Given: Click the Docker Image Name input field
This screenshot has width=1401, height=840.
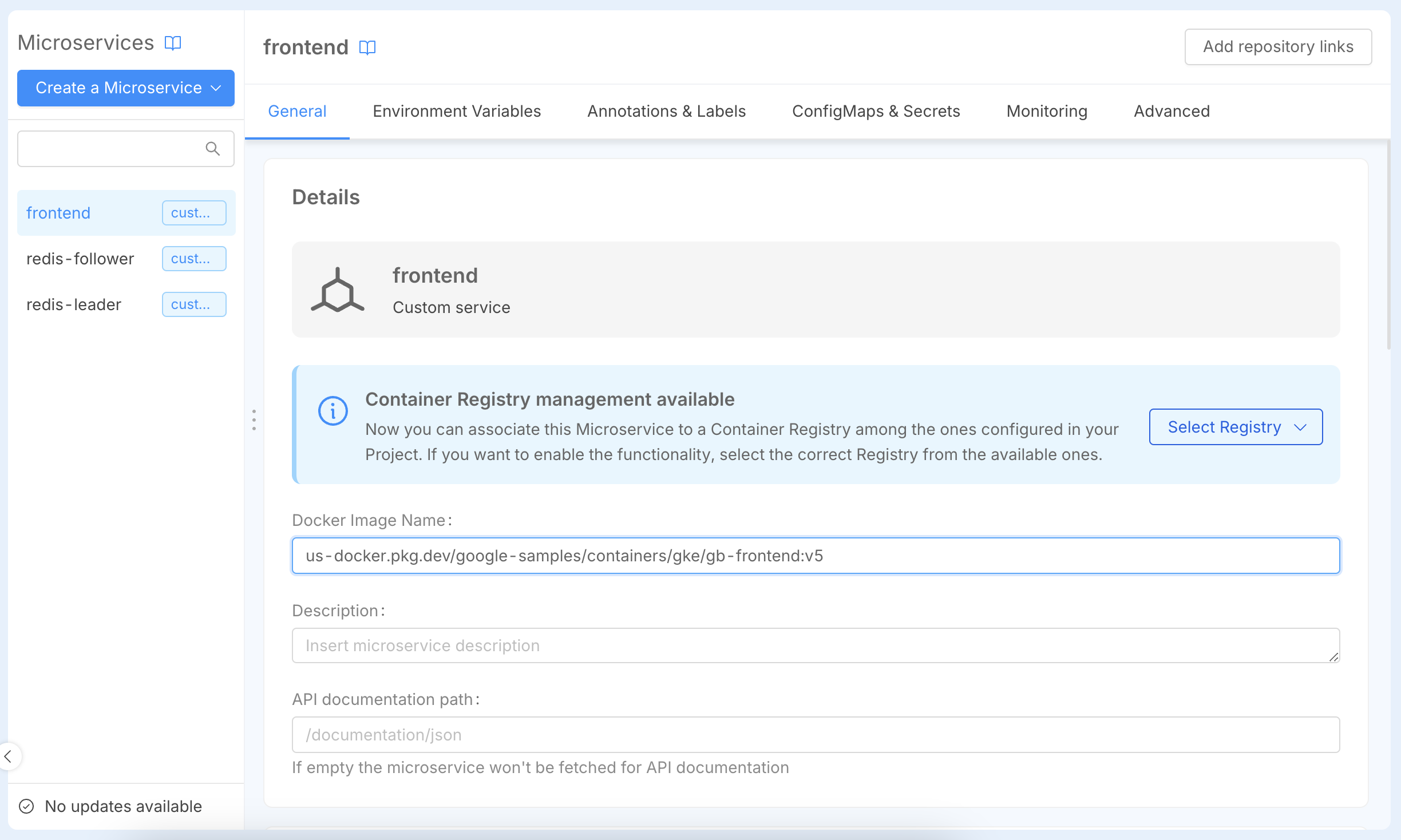Looking at the screenshot, I should [816, 555].
